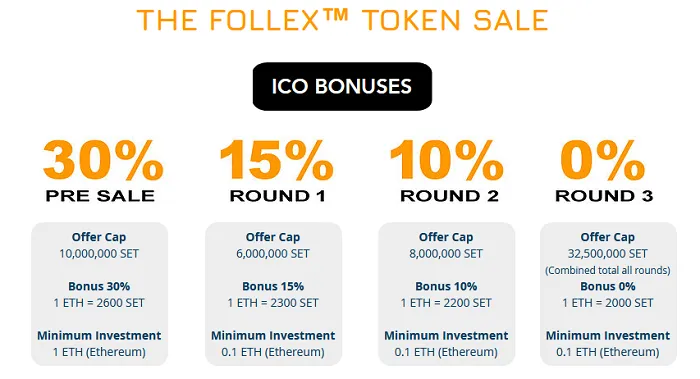Select the 1 ETH = 2600 SET rate
Screen dimensions: 700x379
tap(99, 303)
